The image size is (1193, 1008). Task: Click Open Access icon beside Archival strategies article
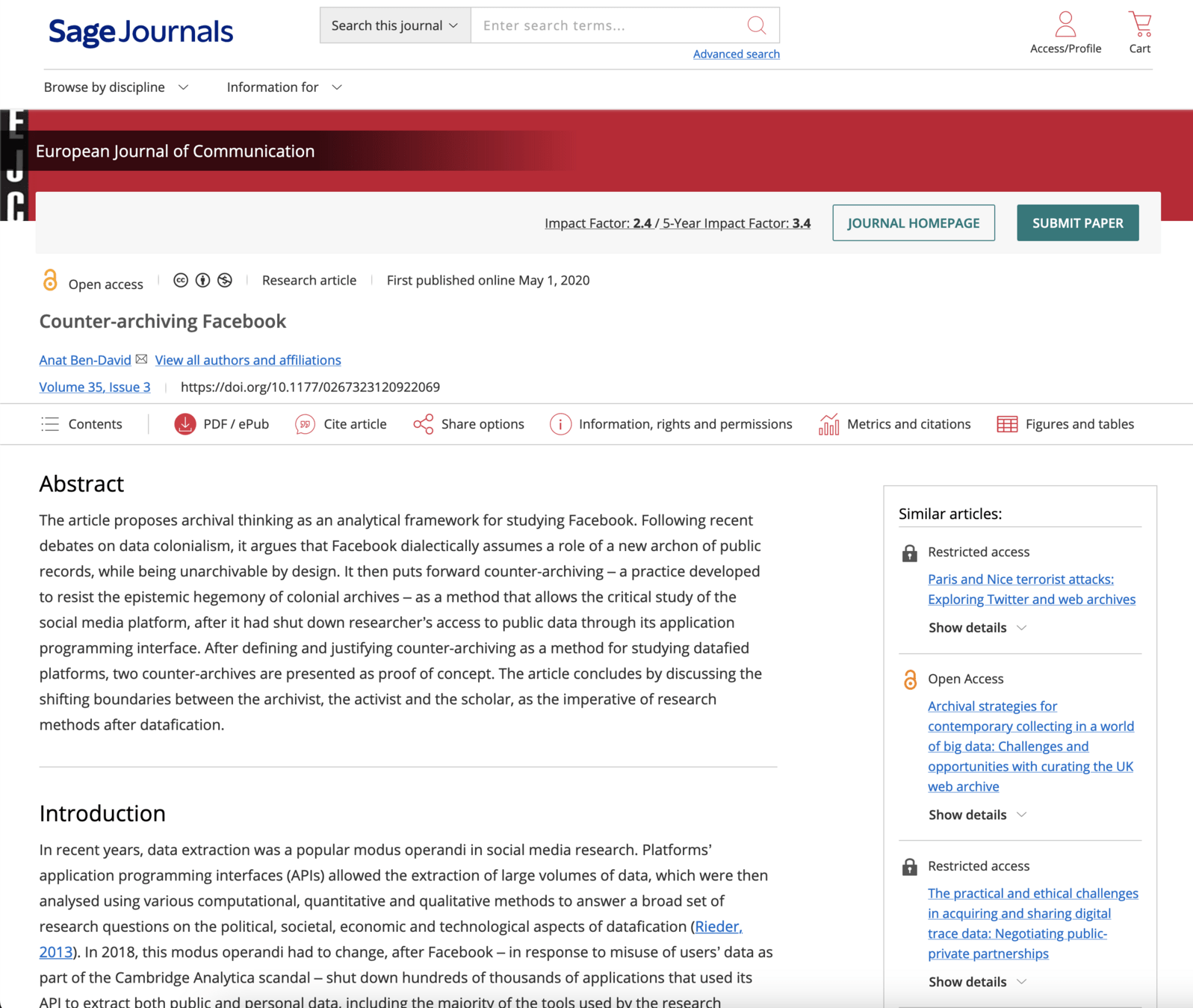910,679
